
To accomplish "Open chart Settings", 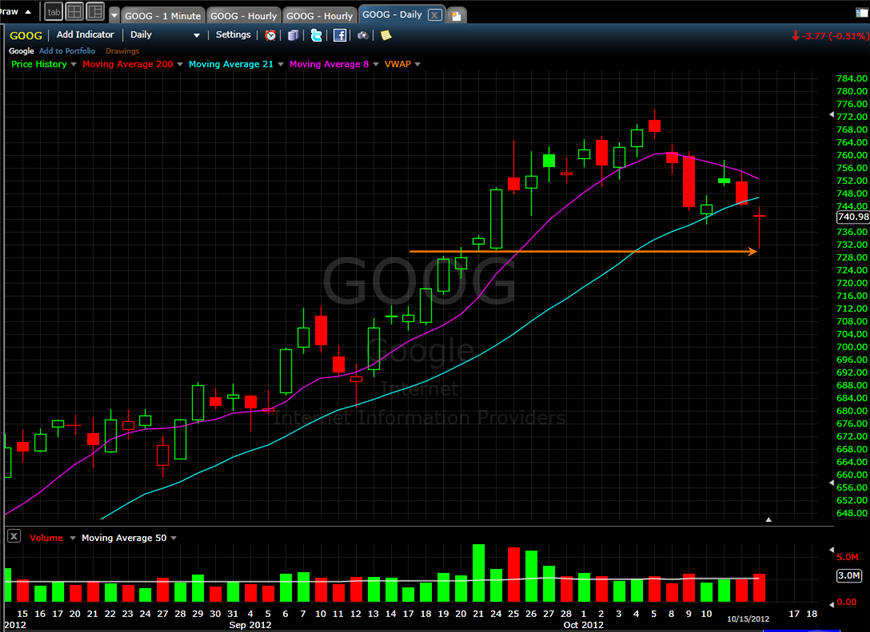I will click(233, 34).
